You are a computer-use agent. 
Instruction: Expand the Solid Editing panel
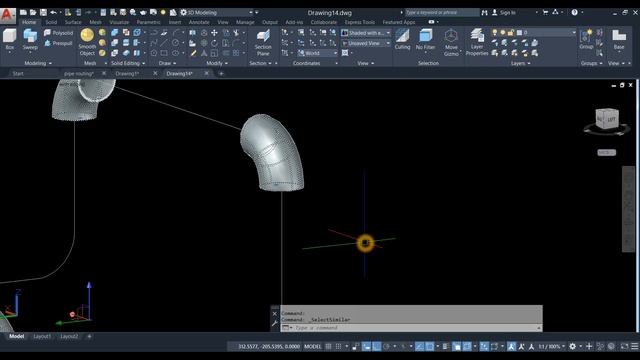128,63
